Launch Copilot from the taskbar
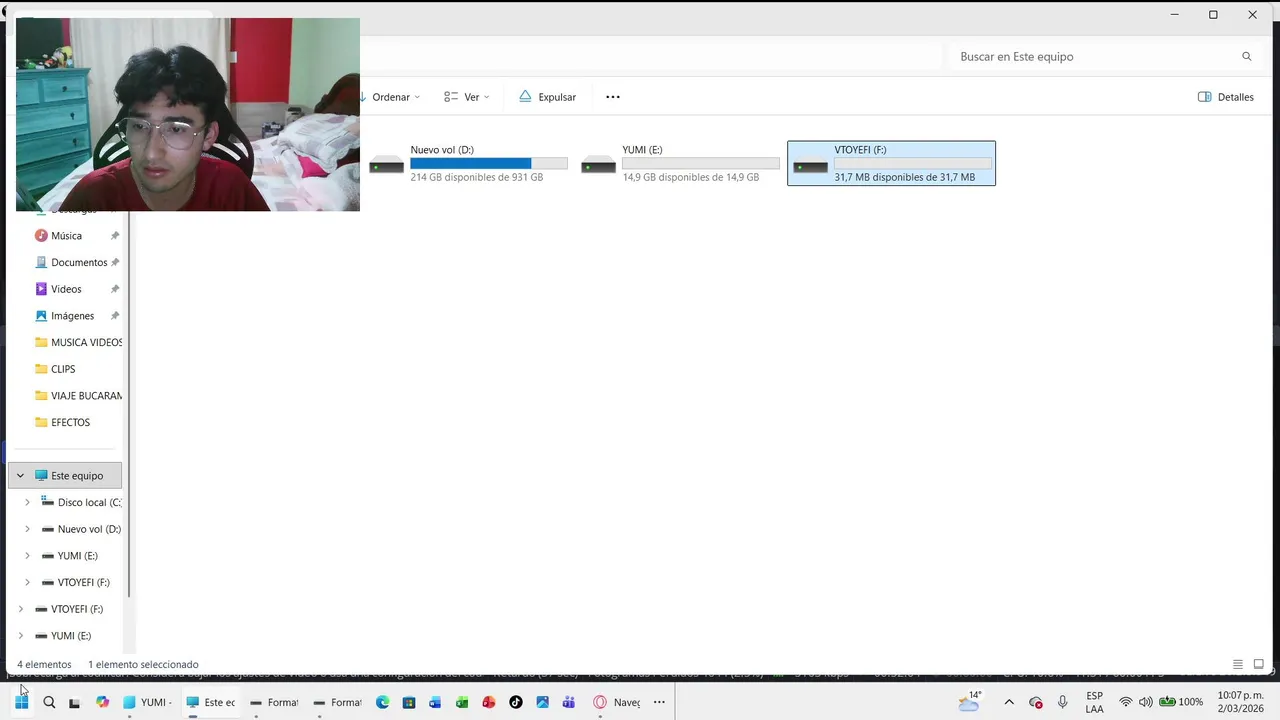 (102, 702)
